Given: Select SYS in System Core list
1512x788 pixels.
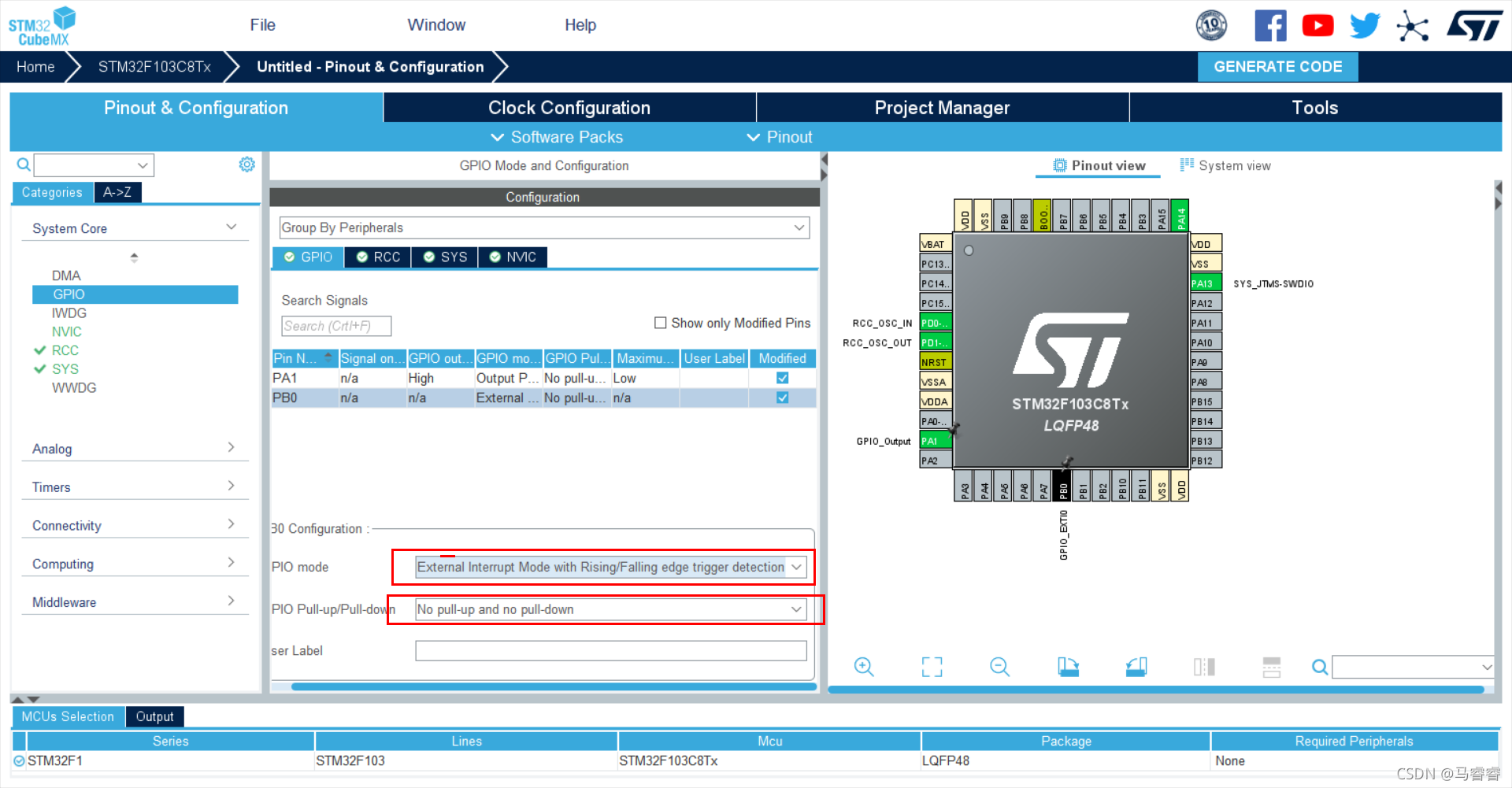Looking at the screenshot, I should (x=65, y=369).
